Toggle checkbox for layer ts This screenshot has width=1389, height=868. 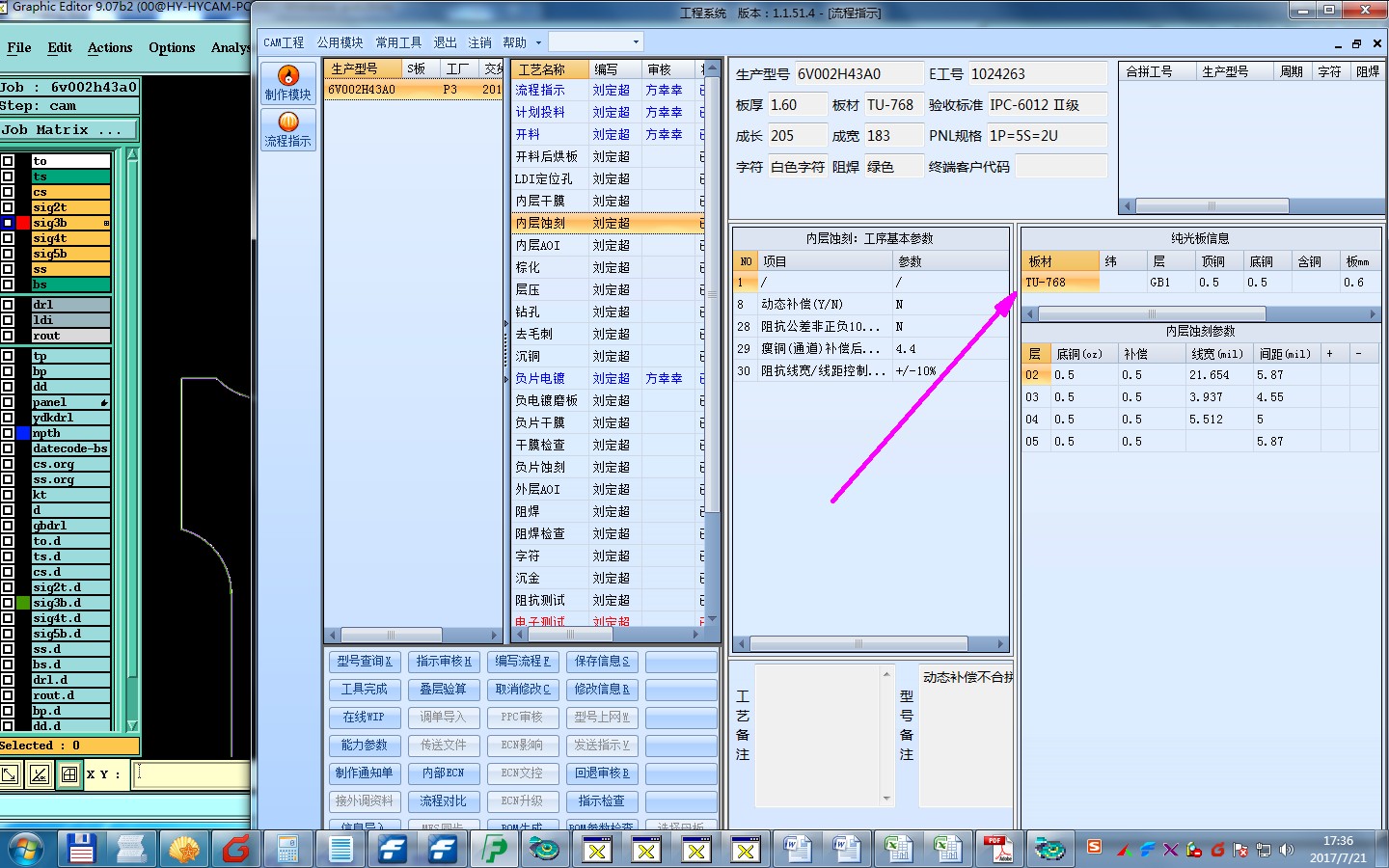pyautogui.click(x=8, y=176)
